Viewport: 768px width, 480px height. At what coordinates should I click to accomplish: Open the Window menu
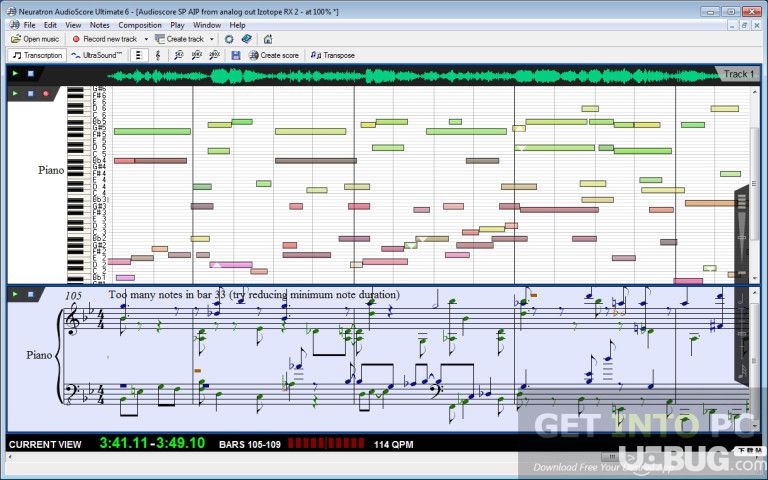click(207, 25)
